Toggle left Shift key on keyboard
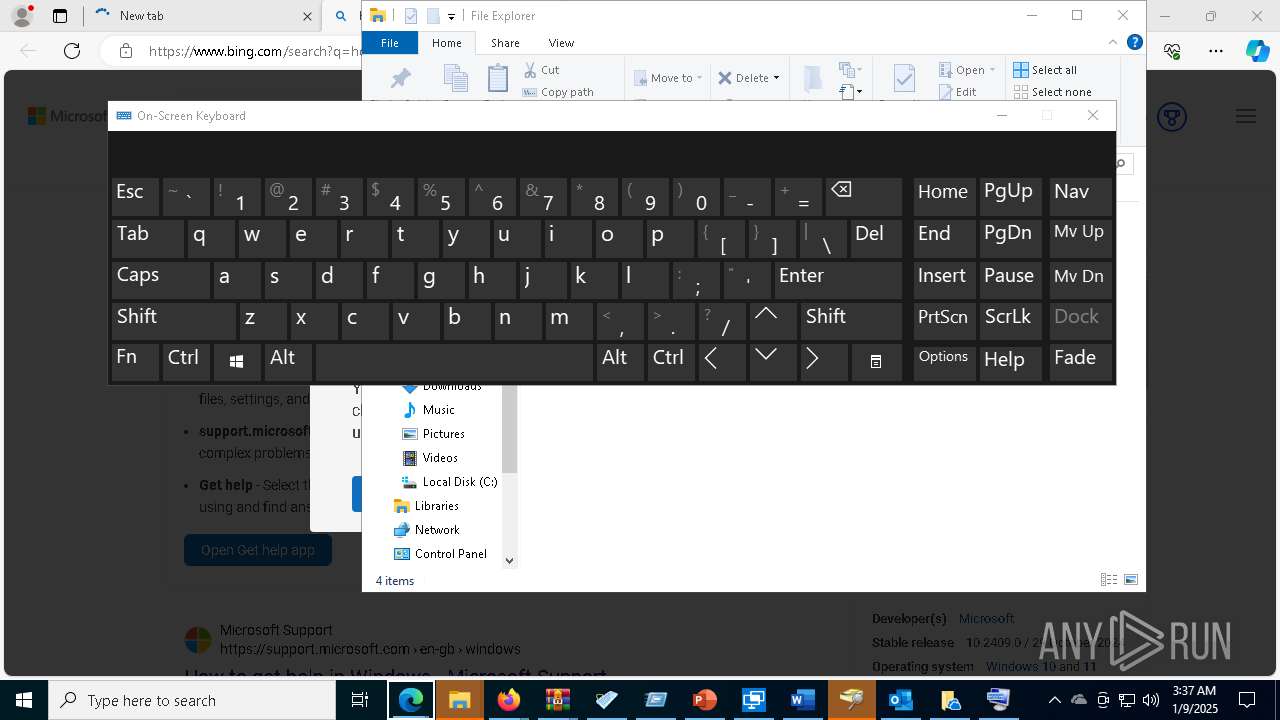Viewport: 1280px width, 720px height. (173, 321)
